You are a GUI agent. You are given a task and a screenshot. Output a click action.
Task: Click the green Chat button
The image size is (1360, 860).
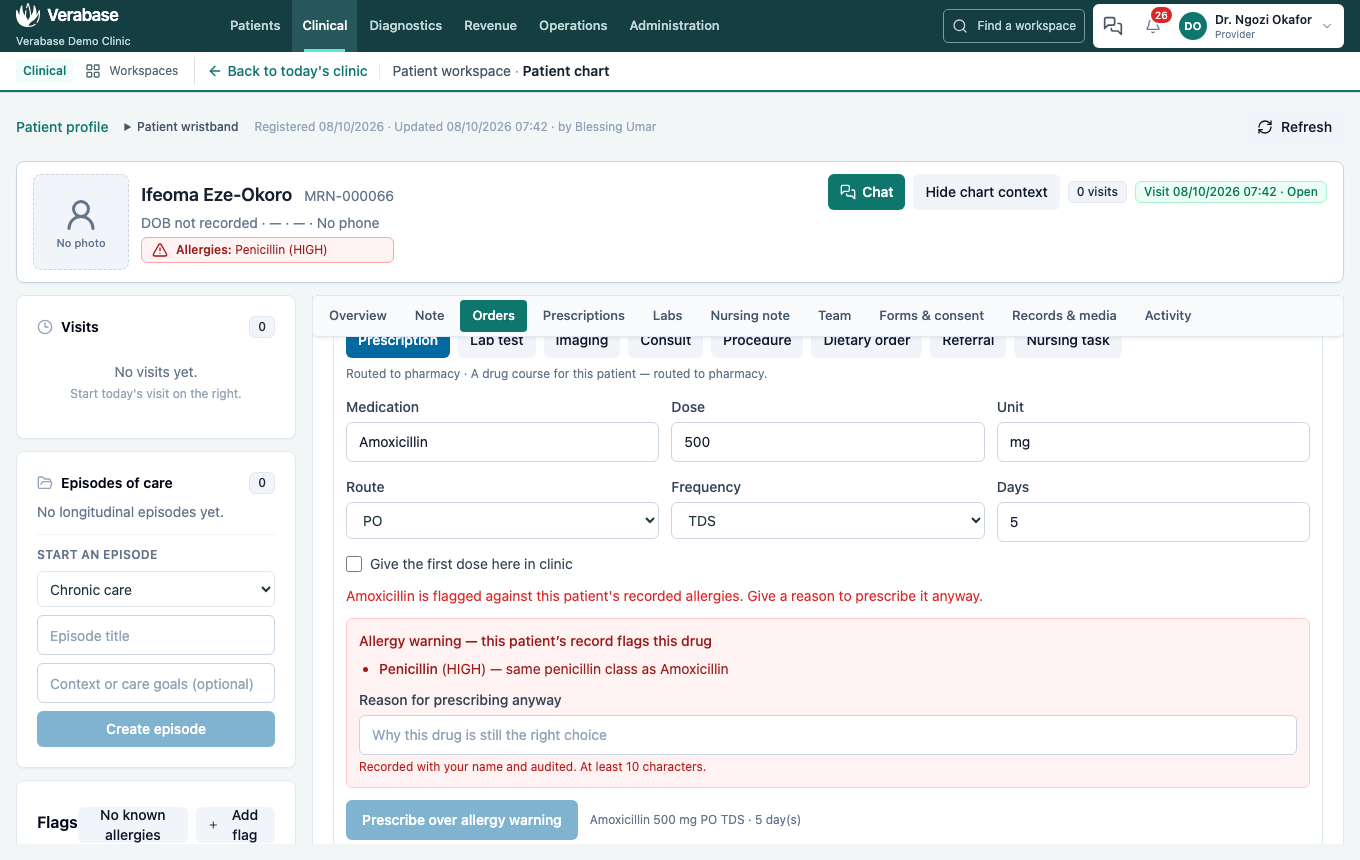(866, 192)
